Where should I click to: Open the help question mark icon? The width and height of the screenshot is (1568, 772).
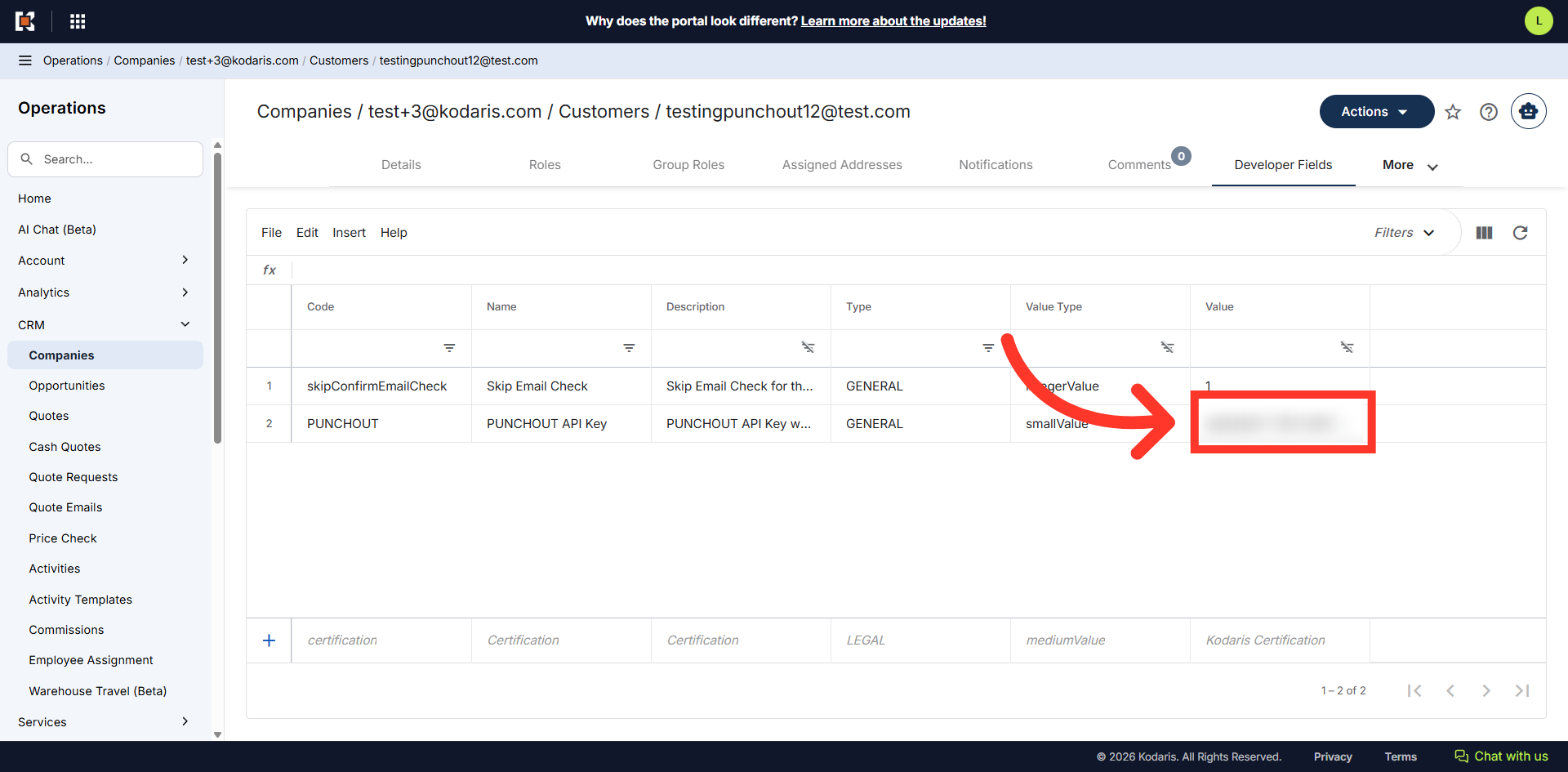(x=1489, y=112)
